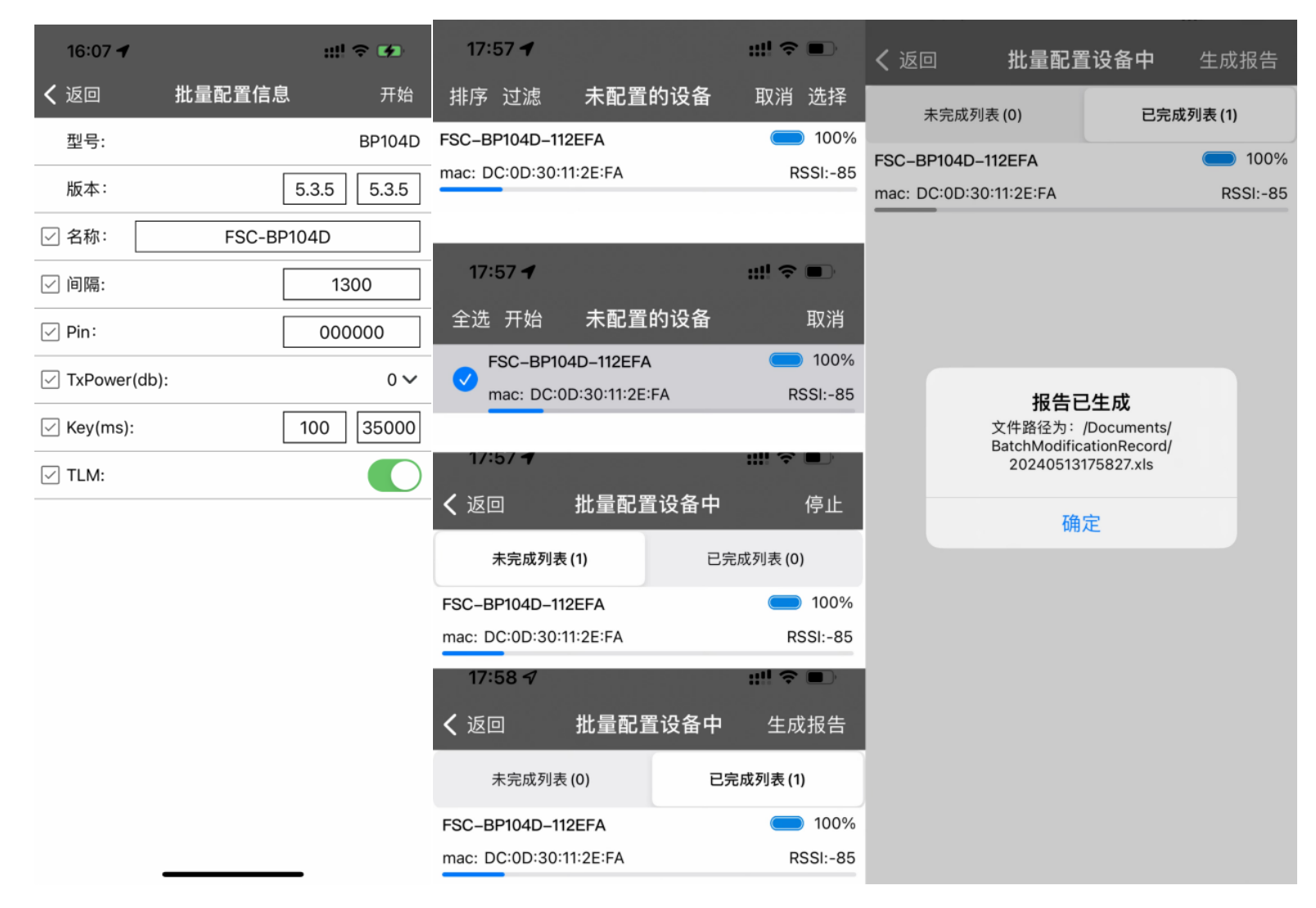Tap blue battery indicator in top 未配置的设备 list
Image resolution: width=1316 pixels, height=908 pixels.
tap(786, 138)
